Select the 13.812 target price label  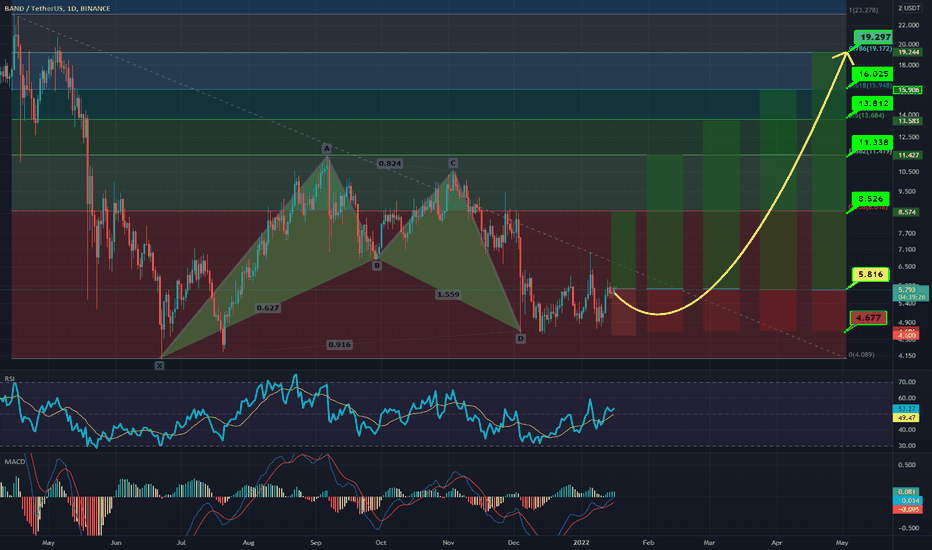point(872,103)
